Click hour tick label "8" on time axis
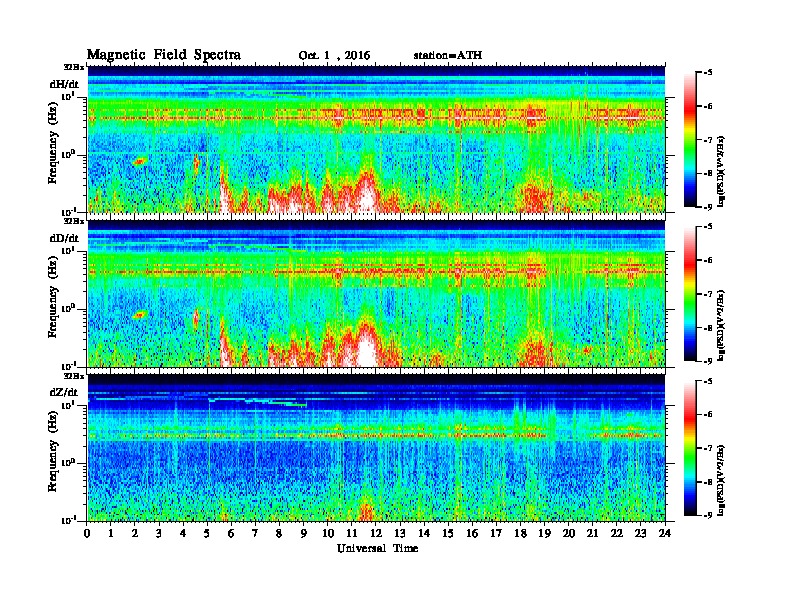792x612 pixels. click(x=279, y=534)
